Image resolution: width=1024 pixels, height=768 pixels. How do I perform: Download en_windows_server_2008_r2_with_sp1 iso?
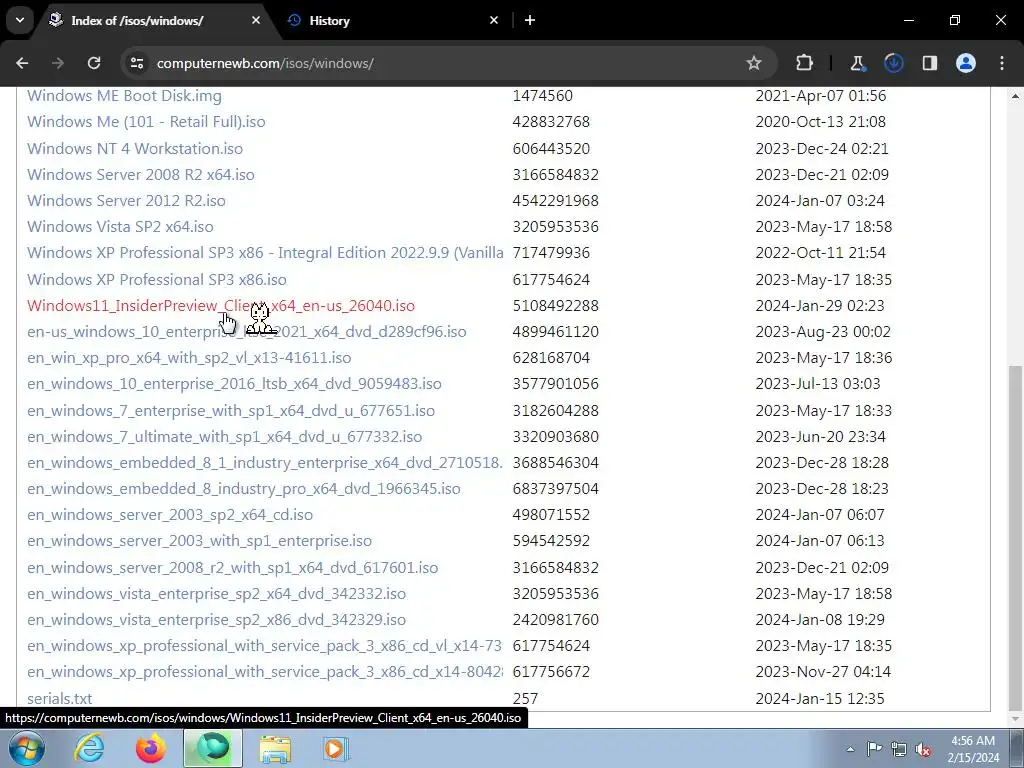tap(232, 568)
